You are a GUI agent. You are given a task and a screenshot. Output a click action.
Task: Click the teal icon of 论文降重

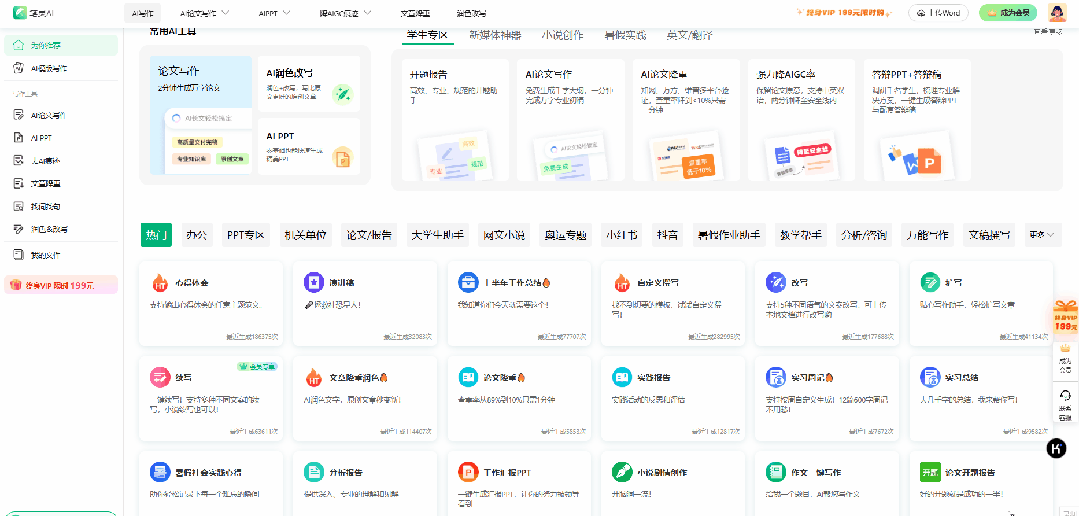point(468,377)
